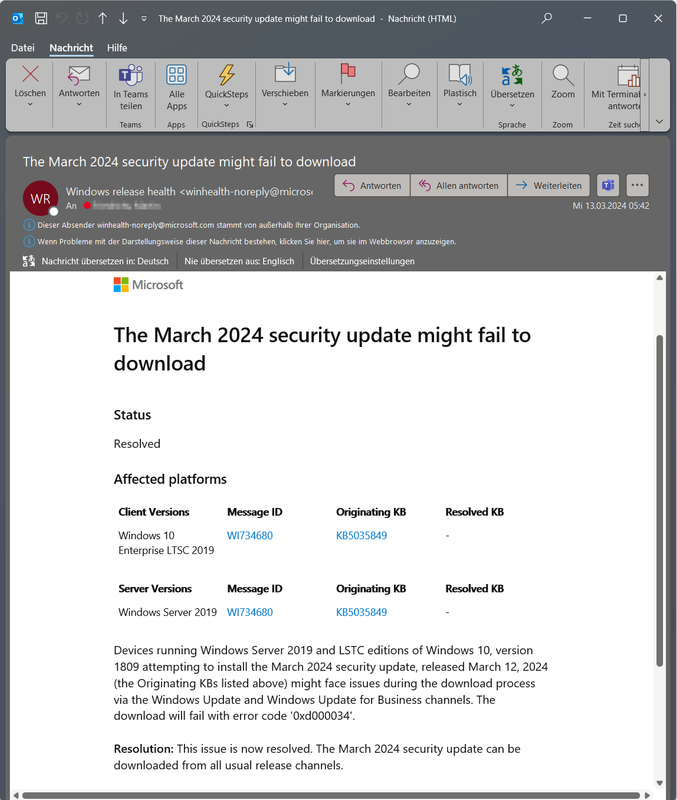Open the Datei menu
677x800 pixels.
[23, 47]
